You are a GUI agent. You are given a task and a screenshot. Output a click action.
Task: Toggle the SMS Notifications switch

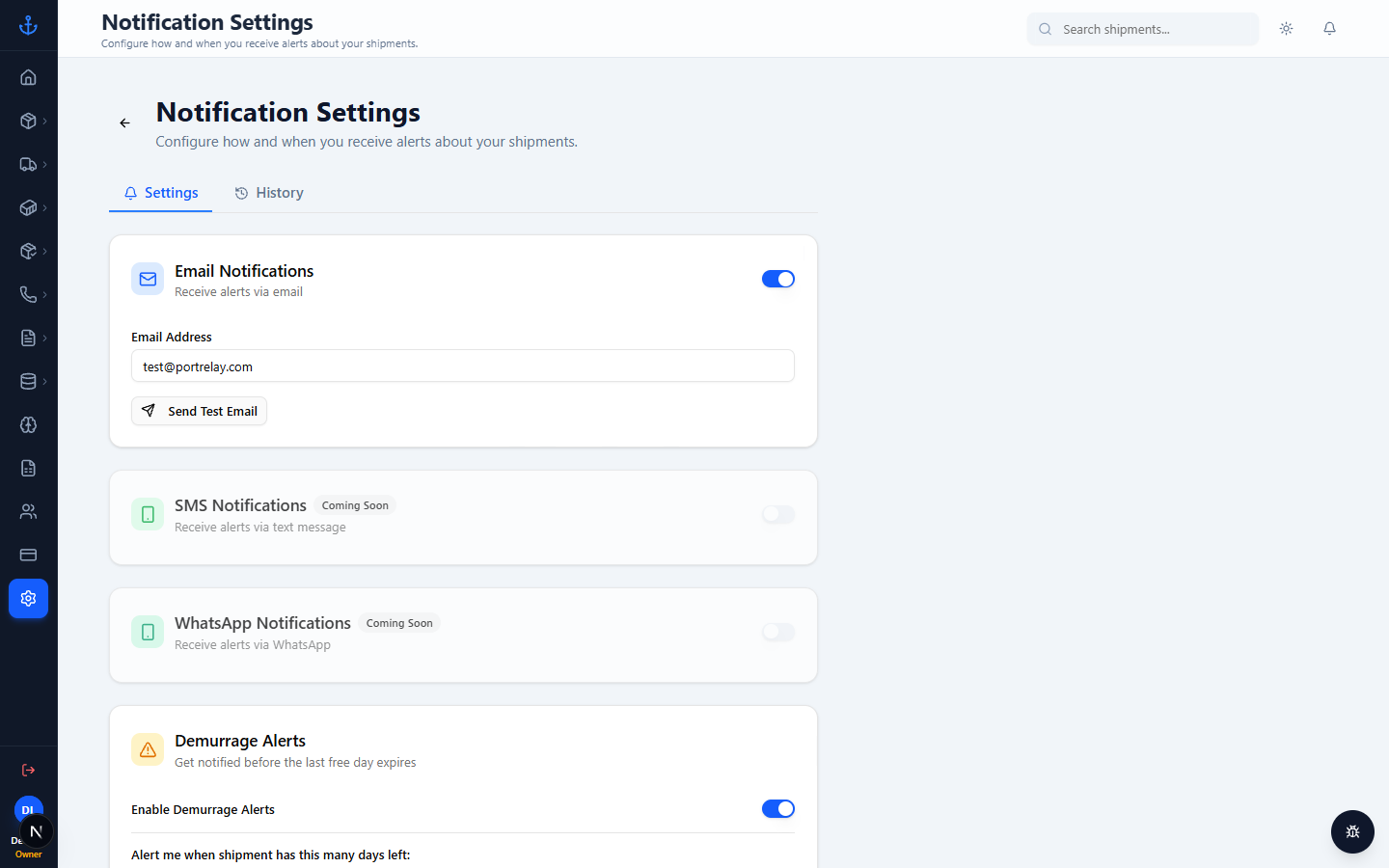click(x=778, y=514)
